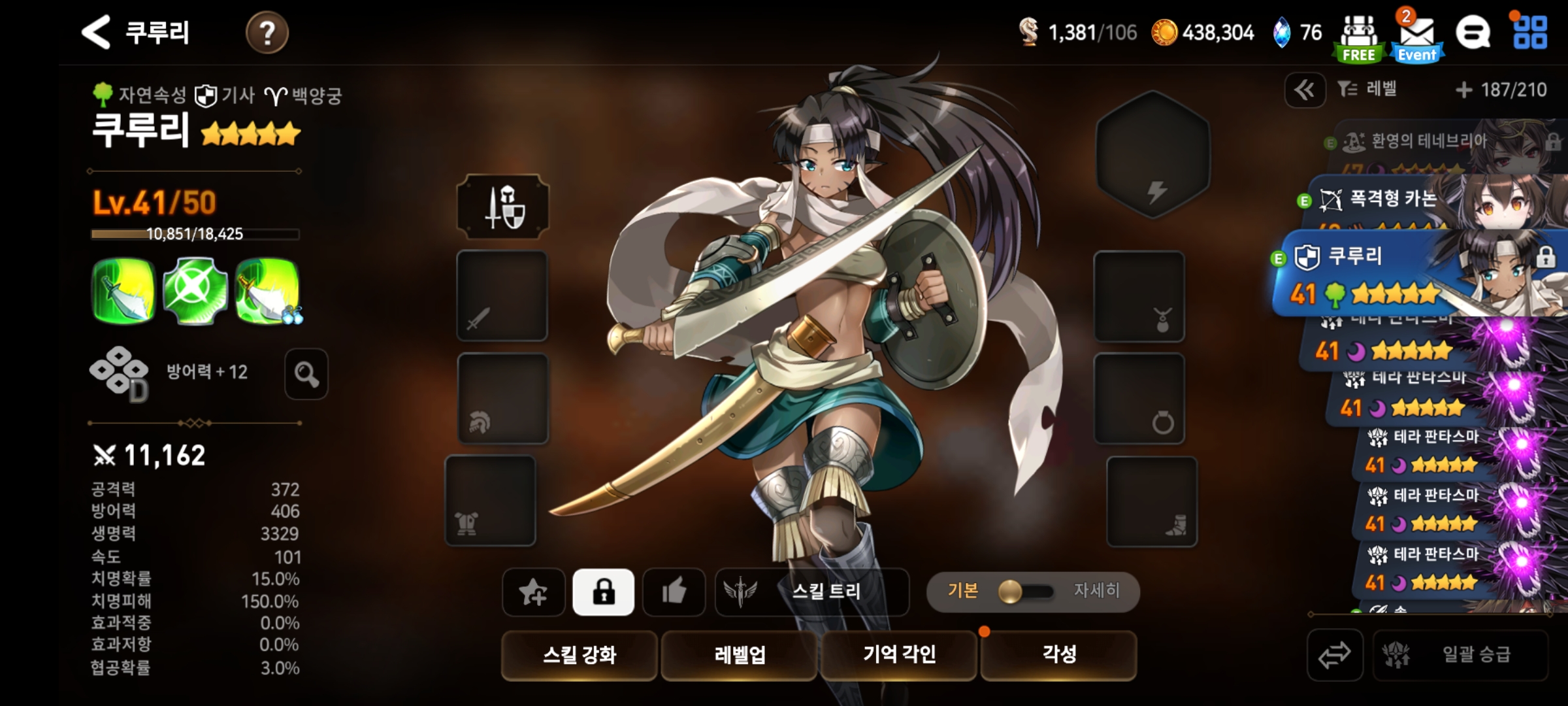Open the 스킬 트리 button
The height and width of the screenshot is (706, 1568).
coord(811,592)
